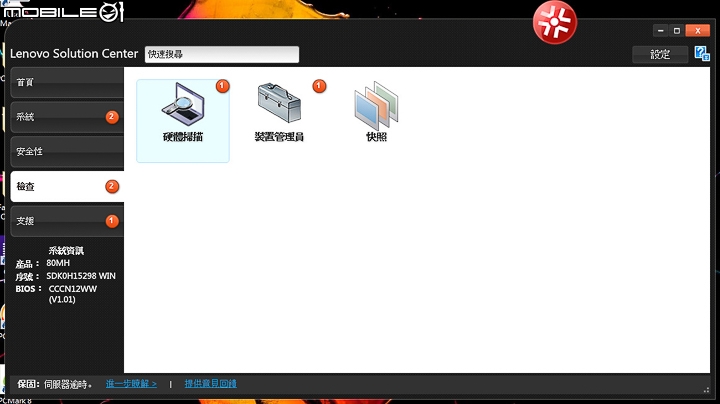Select the 檢查 checkup tab
Viewport: 720px width, 404px height.
(67, 186)
